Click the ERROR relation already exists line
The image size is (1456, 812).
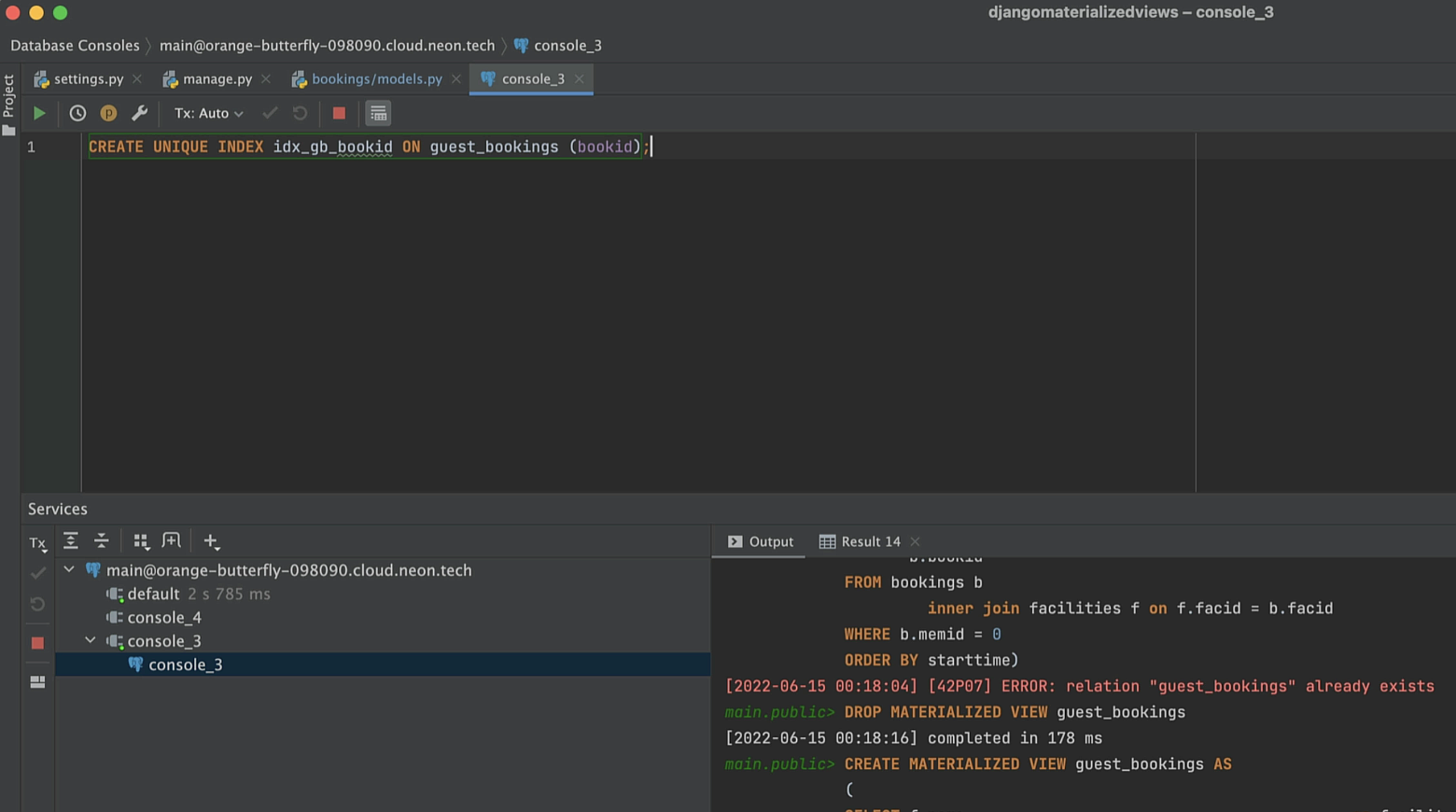pos(1079,686)
